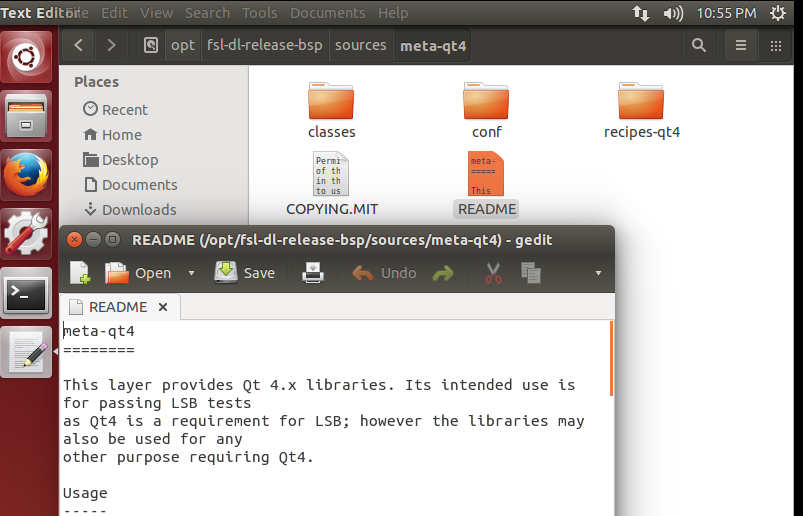
Task: Open the View menu
Action: [156, 13]
